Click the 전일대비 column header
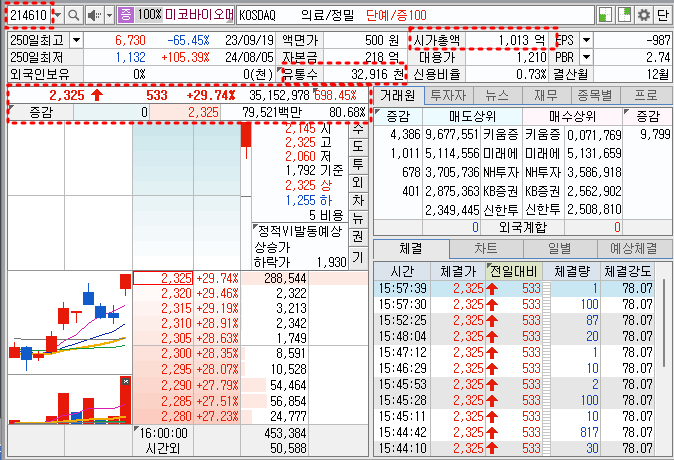 point(514,271)
